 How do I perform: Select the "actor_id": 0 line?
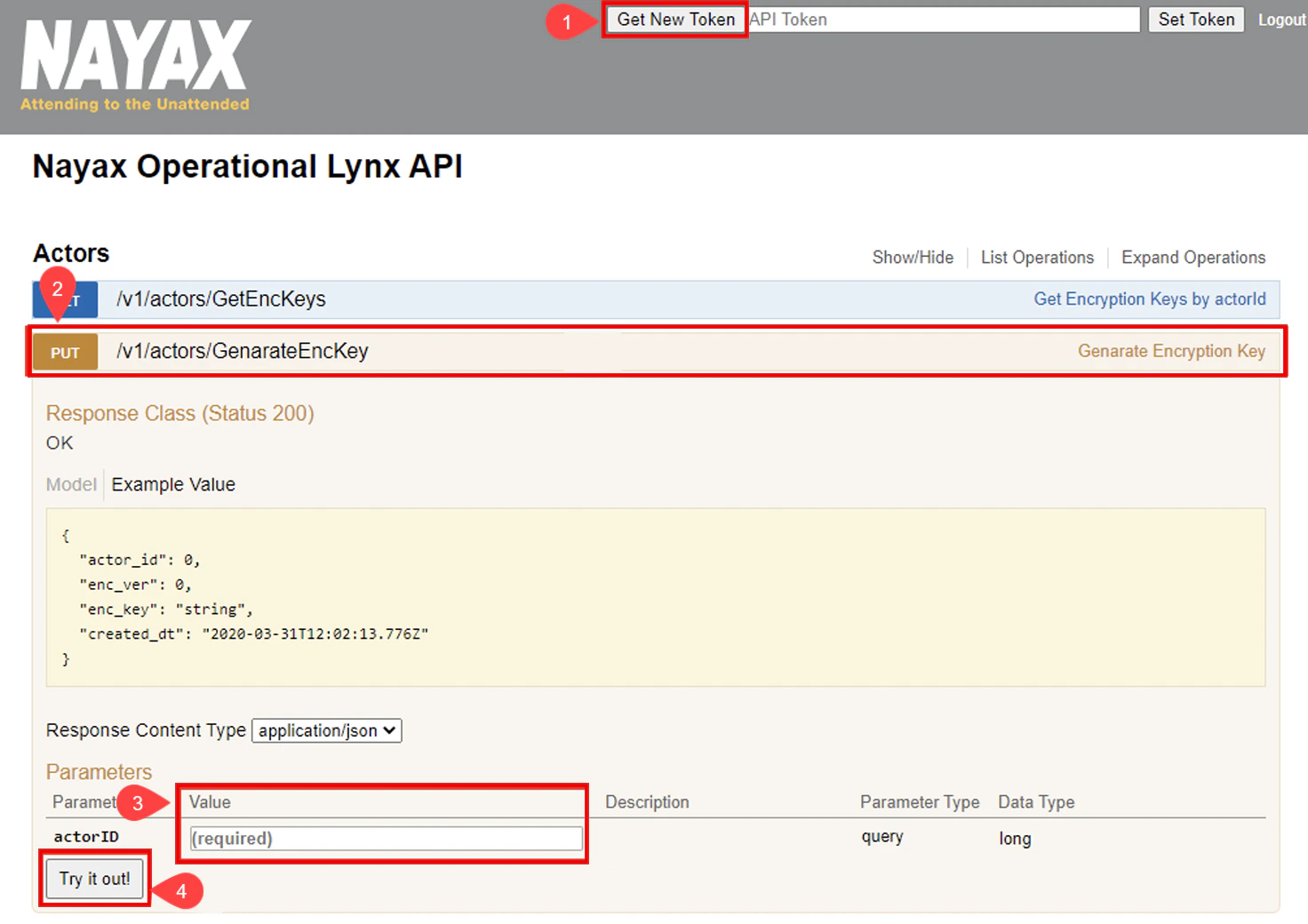[x=140, y=560]
